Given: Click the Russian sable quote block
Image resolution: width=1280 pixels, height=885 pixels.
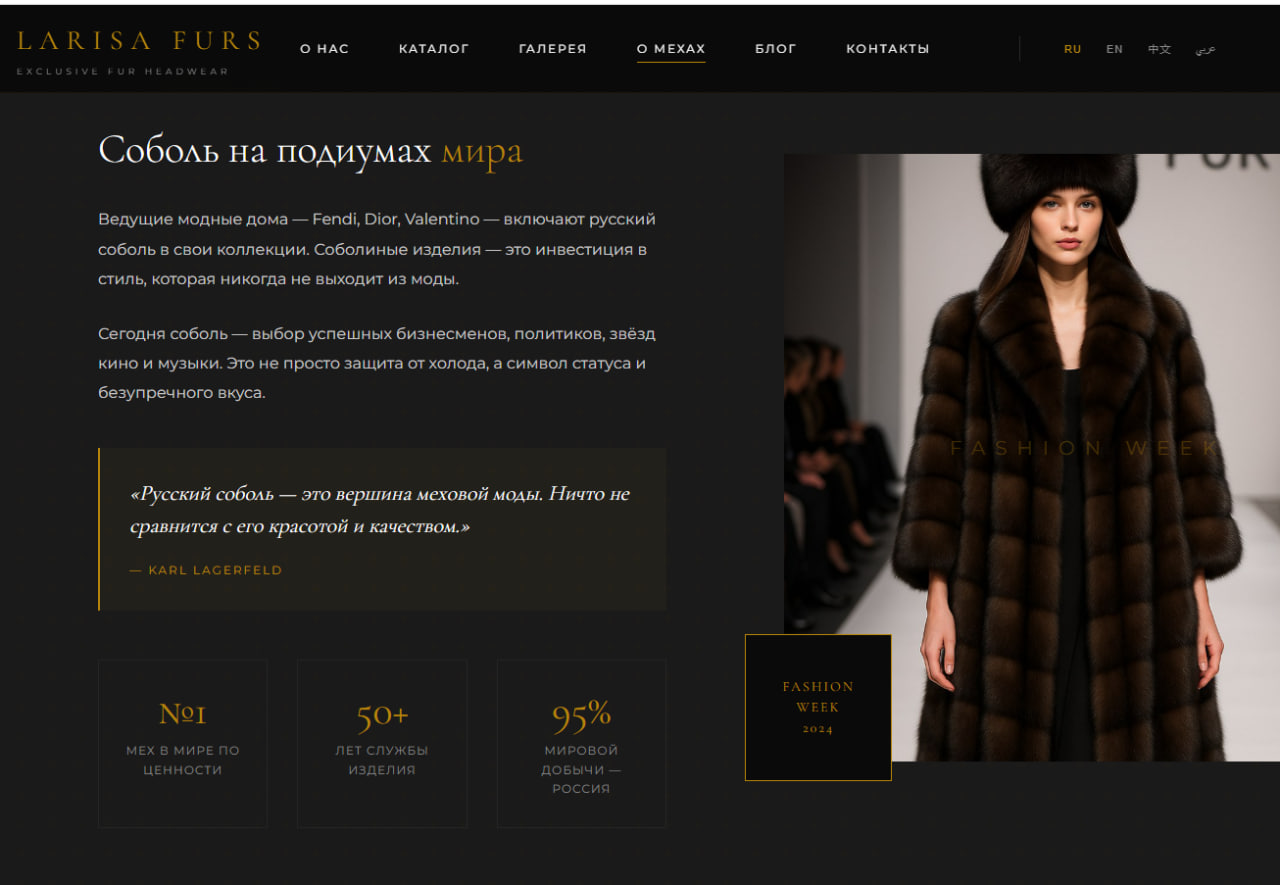Looking at the screenshot, I should click(382, 510).
